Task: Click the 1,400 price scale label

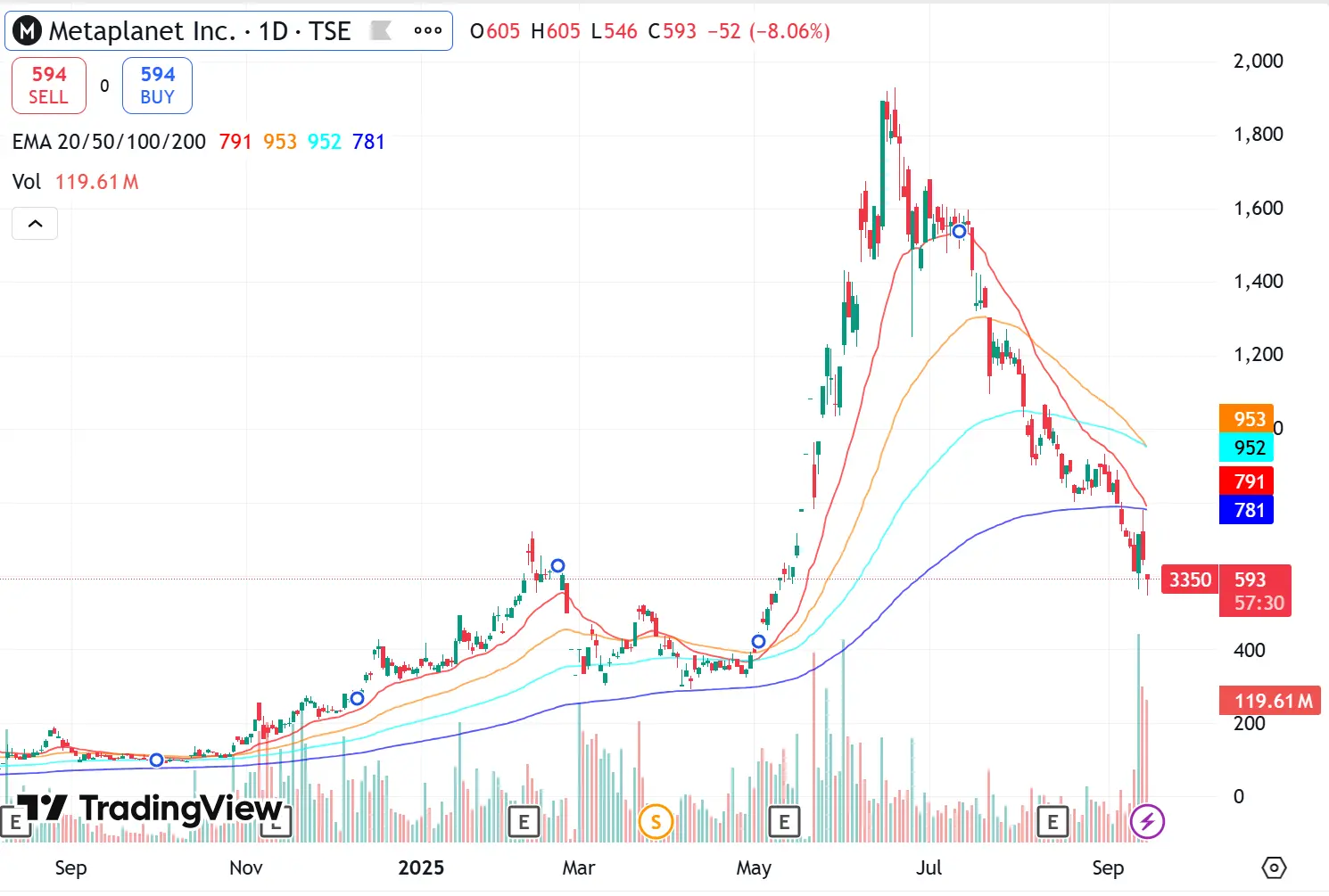Action: pos(1258,282)
